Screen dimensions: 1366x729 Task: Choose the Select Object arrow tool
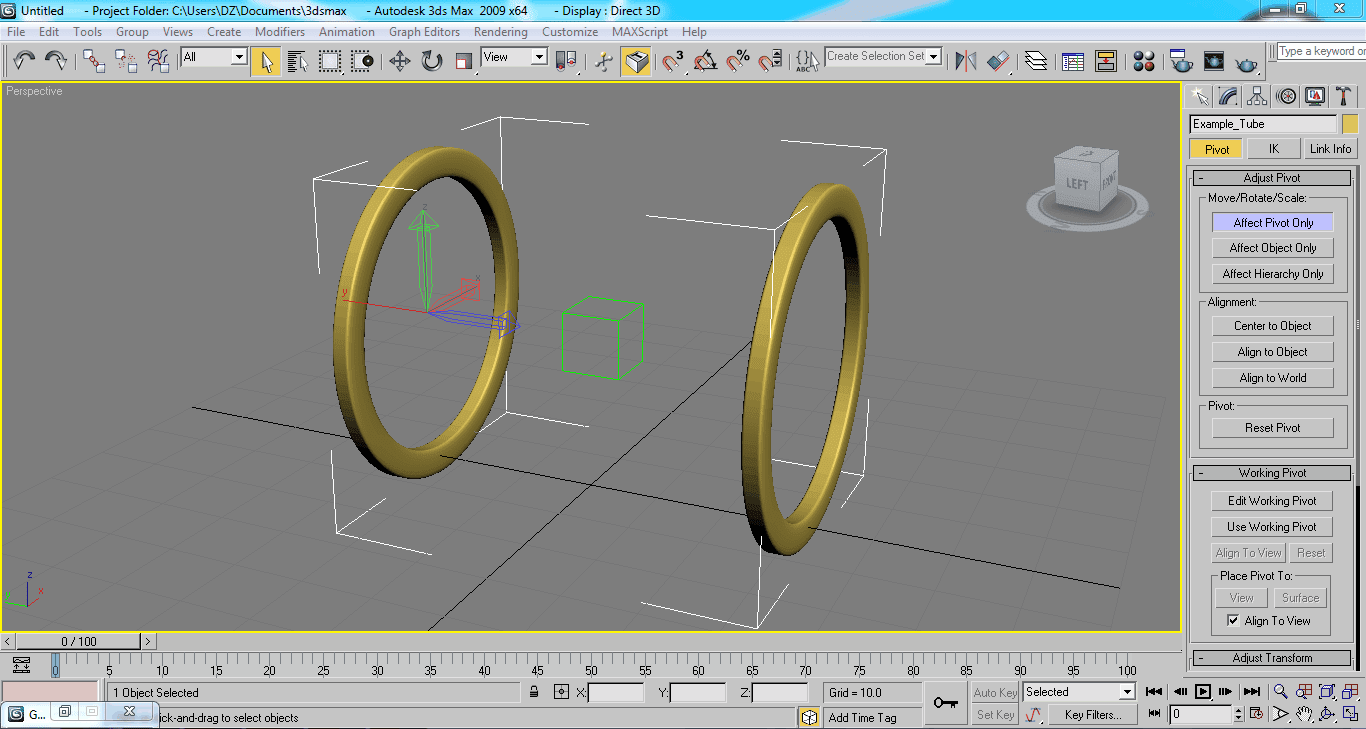(266, 61)
